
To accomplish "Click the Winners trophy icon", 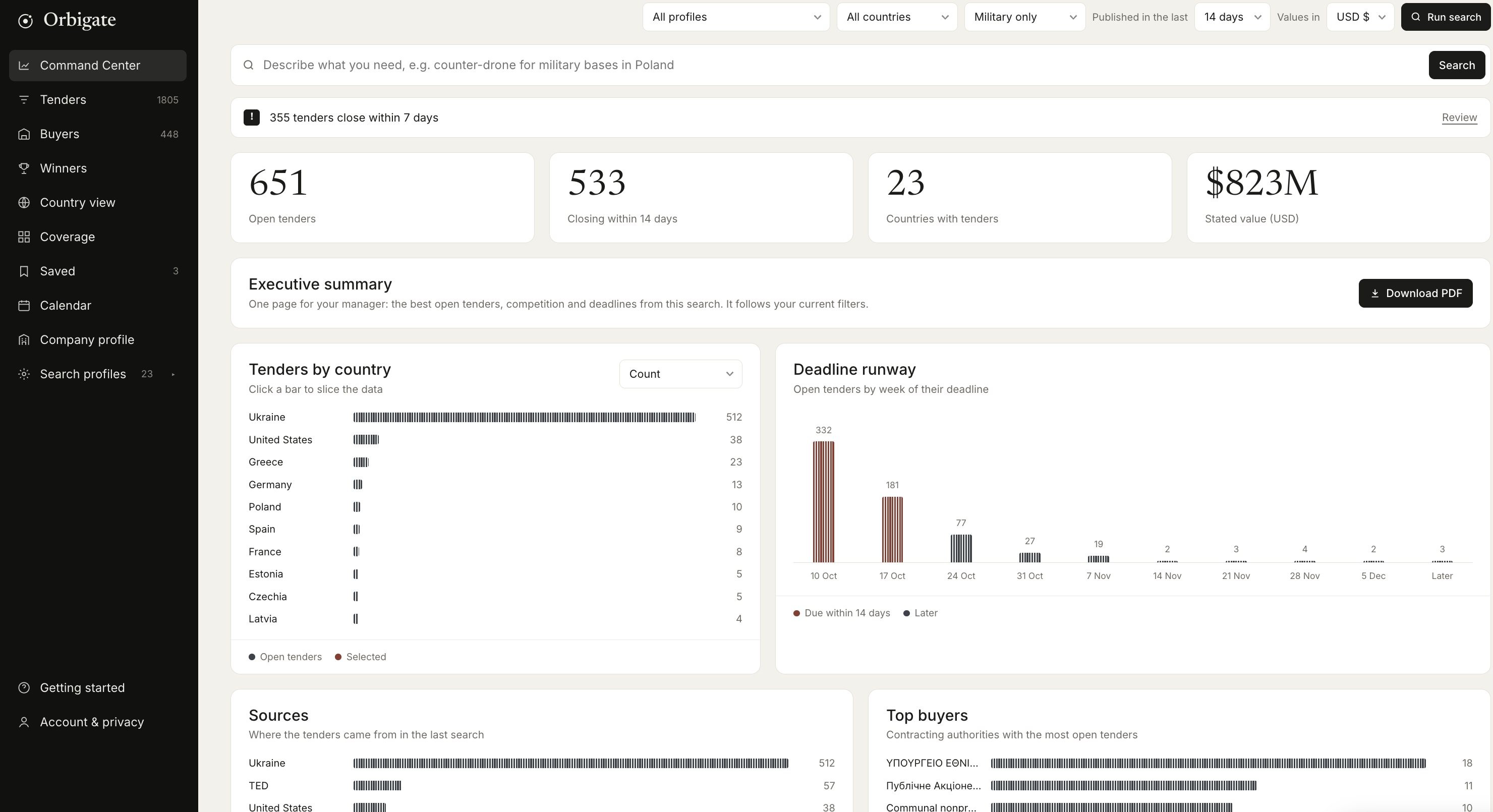I will [x=24, y=168].
